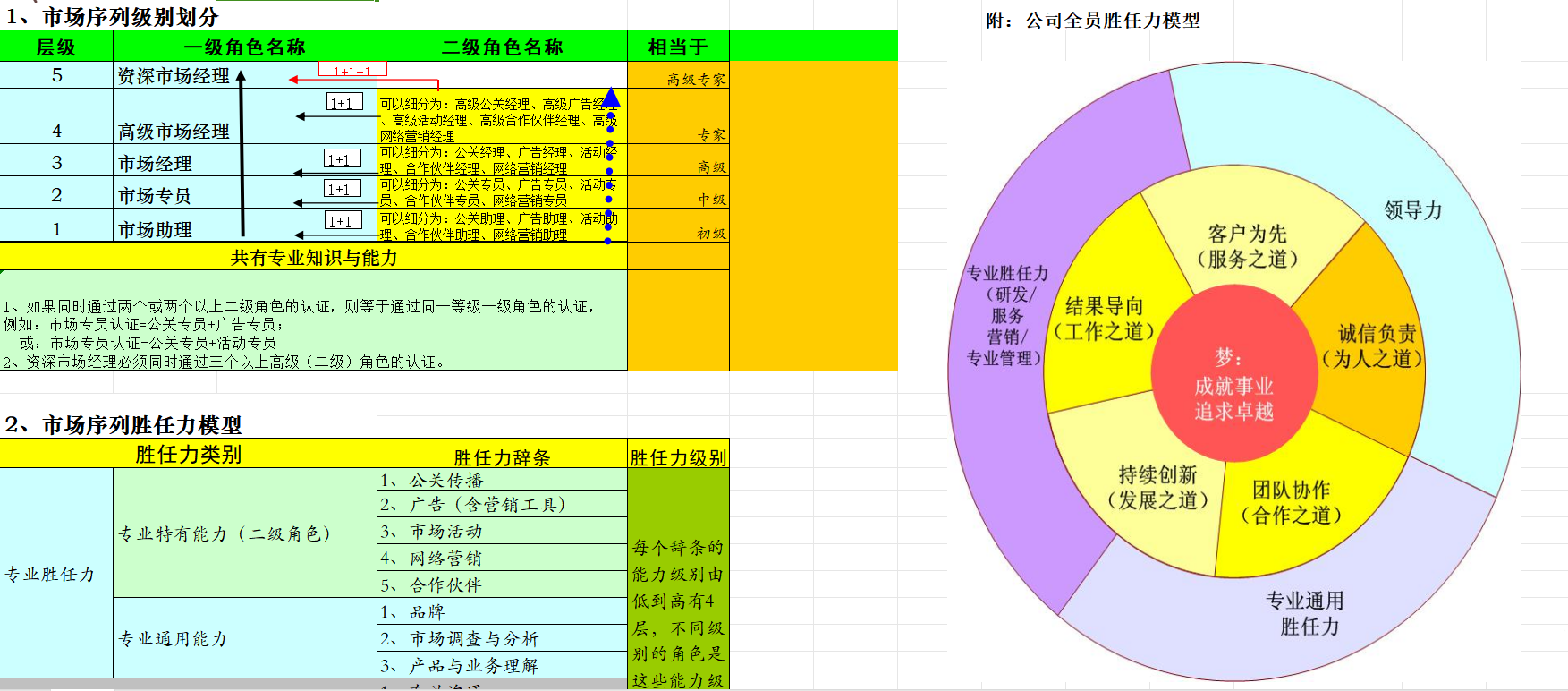Select the 专业通用能力 cell

coord(245,638)
